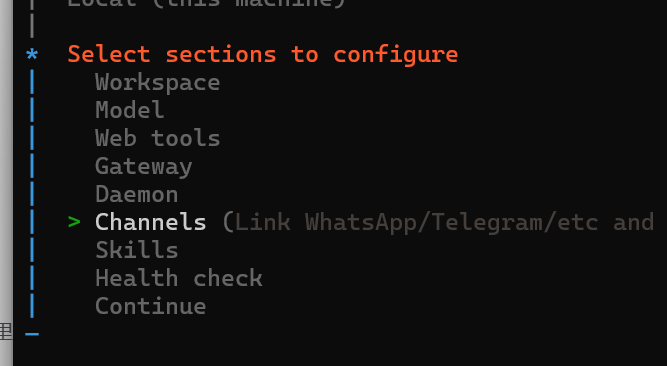Click the blue dash at list end

pos(32,334)
